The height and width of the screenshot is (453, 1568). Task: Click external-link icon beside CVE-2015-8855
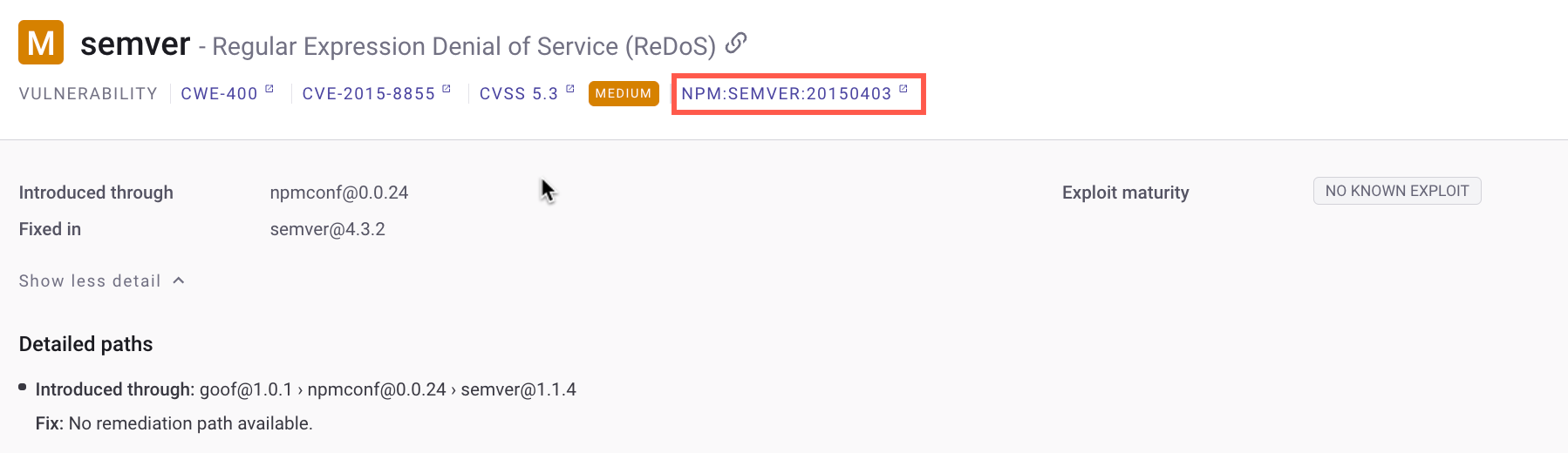[x=447, y=89]
